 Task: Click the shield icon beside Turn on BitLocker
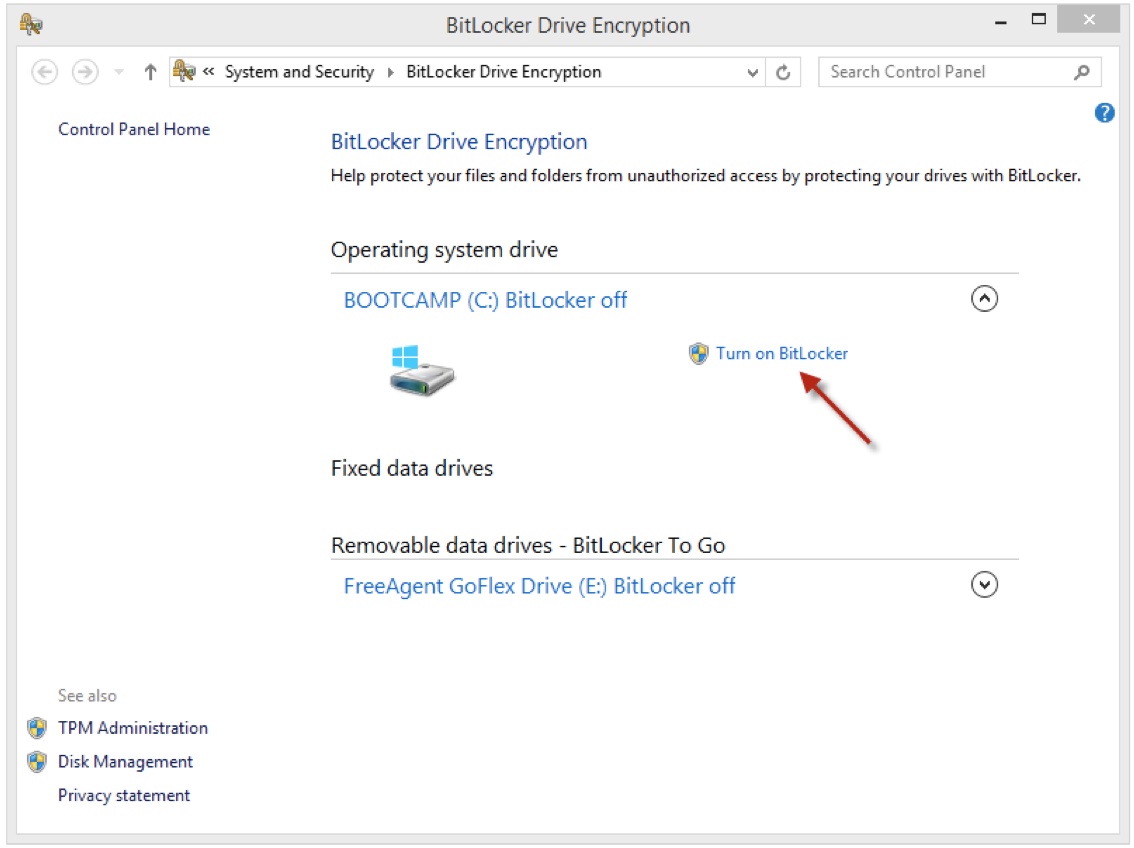(699, 354)
